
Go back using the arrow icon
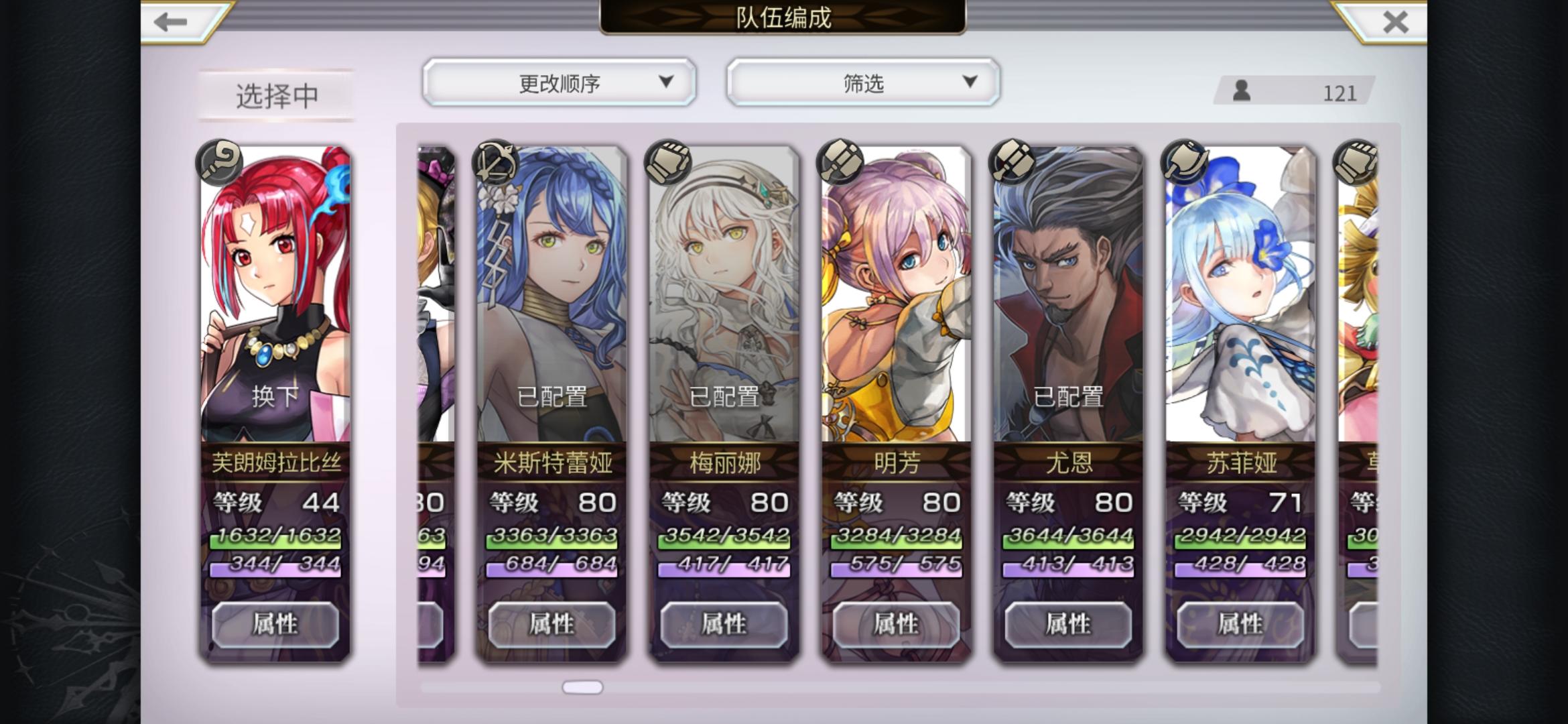[x=171, y=22]
